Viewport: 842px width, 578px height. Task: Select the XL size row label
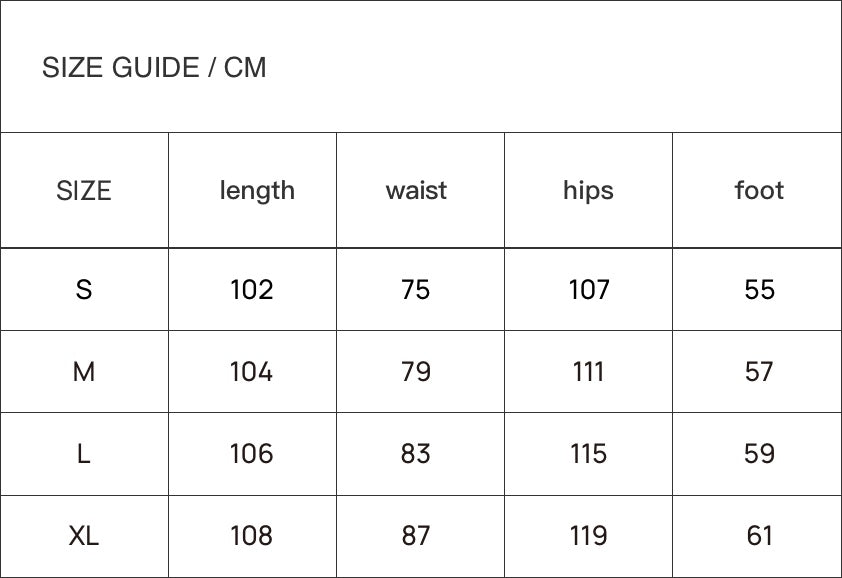[84, 536]
